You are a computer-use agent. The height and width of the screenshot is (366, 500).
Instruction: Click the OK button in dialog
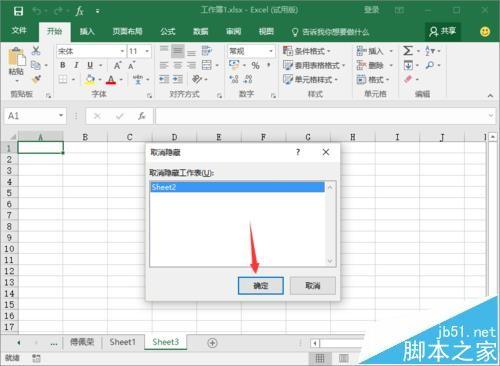[x=261, y=286]
